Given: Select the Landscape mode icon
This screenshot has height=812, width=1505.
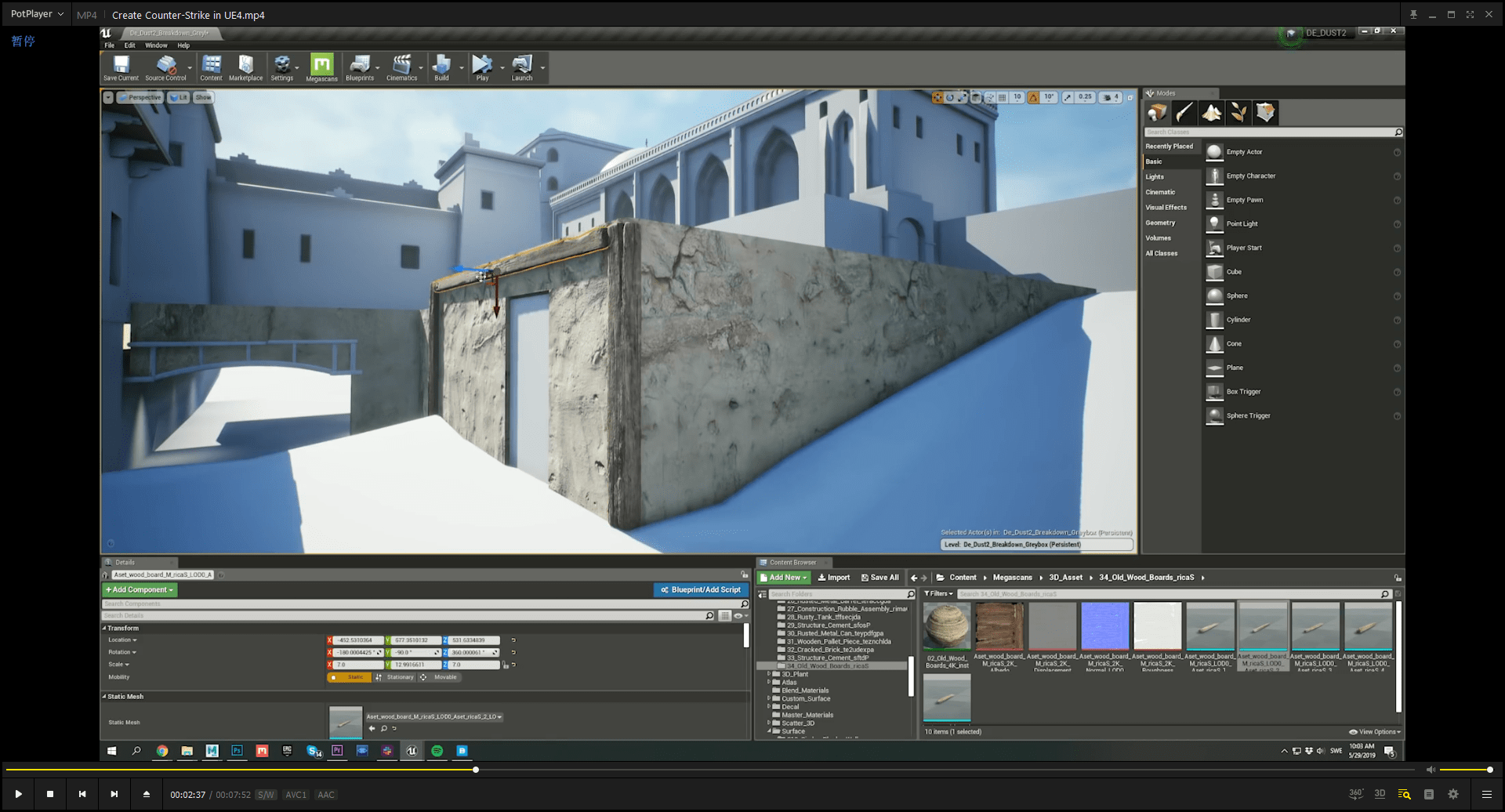Looking at the screenshot, I should (1212, 113).
